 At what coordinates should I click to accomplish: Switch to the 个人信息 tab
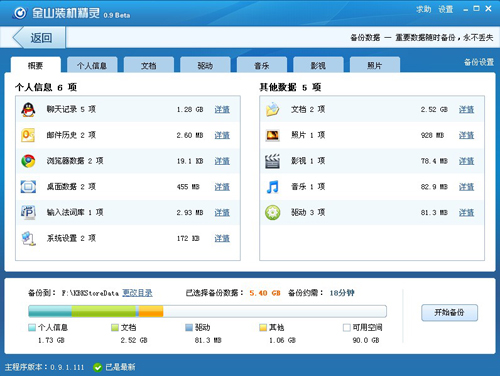pyautogui.click(x=92, y=65)
